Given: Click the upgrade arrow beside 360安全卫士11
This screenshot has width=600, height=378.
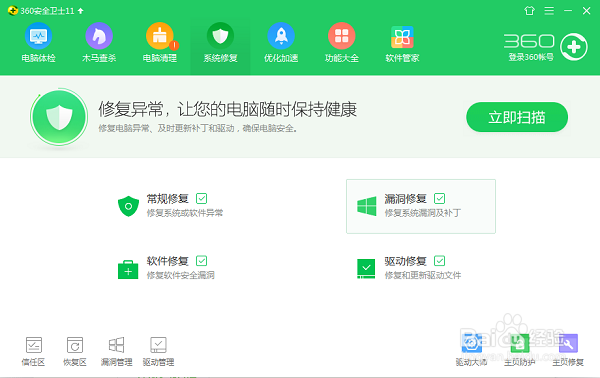Looking at the screenshot, I should pos(80,11).
